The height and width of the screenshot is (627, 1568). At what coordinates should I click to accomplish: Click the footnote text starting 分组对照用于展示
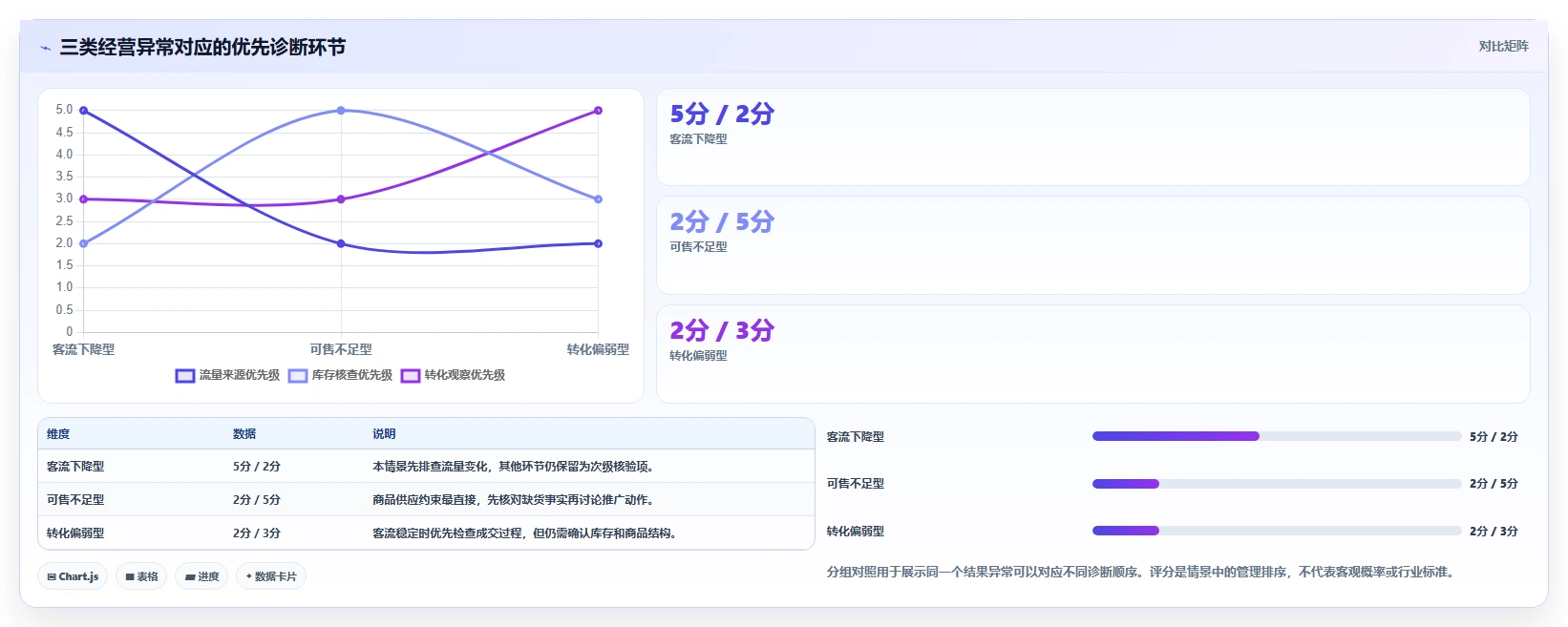[x=1142, y=573]
